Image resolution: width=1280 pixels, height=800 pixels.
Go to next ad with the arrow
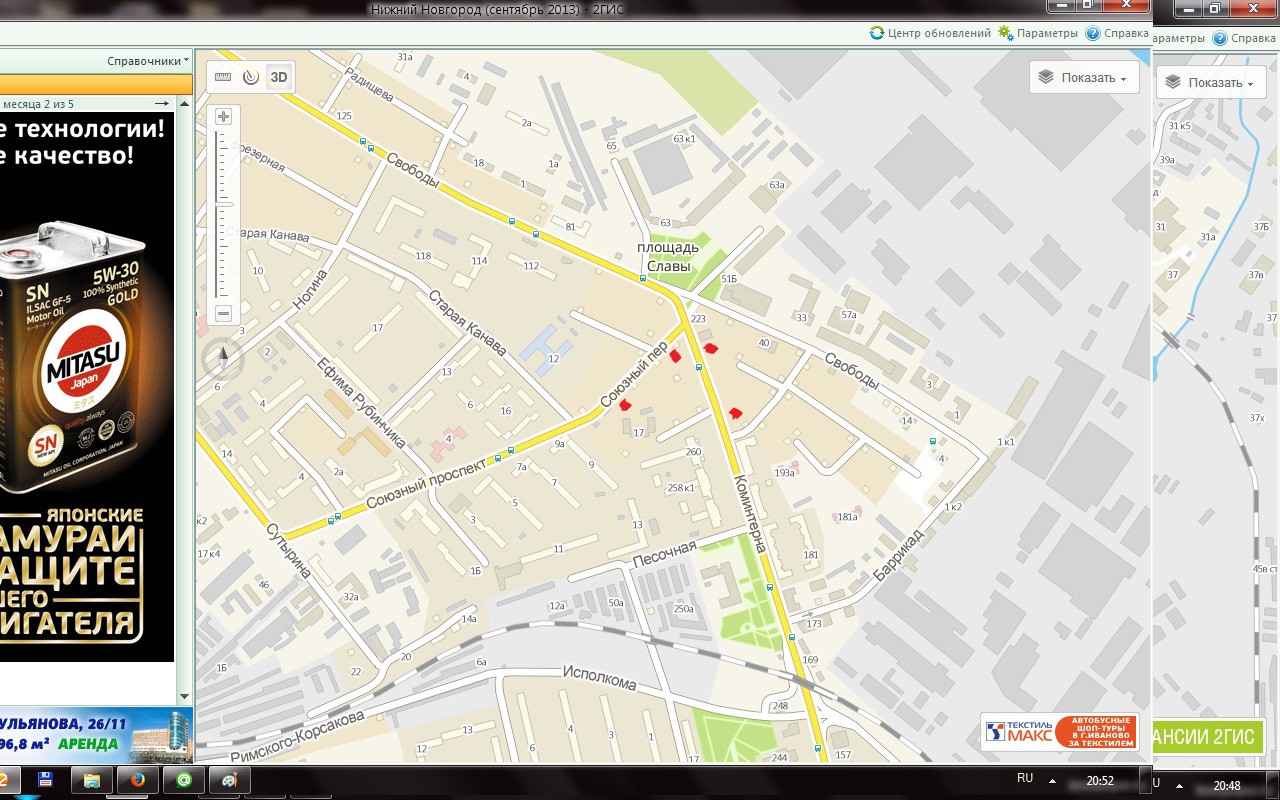coord(161,104)
